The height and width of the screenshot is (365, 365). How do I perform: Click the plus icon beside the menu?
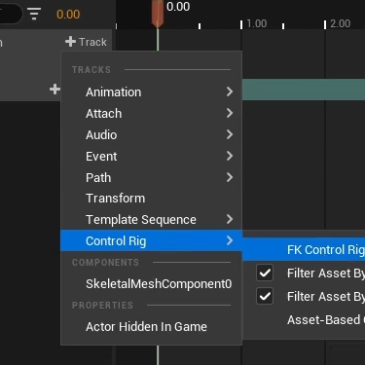tap(55, 89)
